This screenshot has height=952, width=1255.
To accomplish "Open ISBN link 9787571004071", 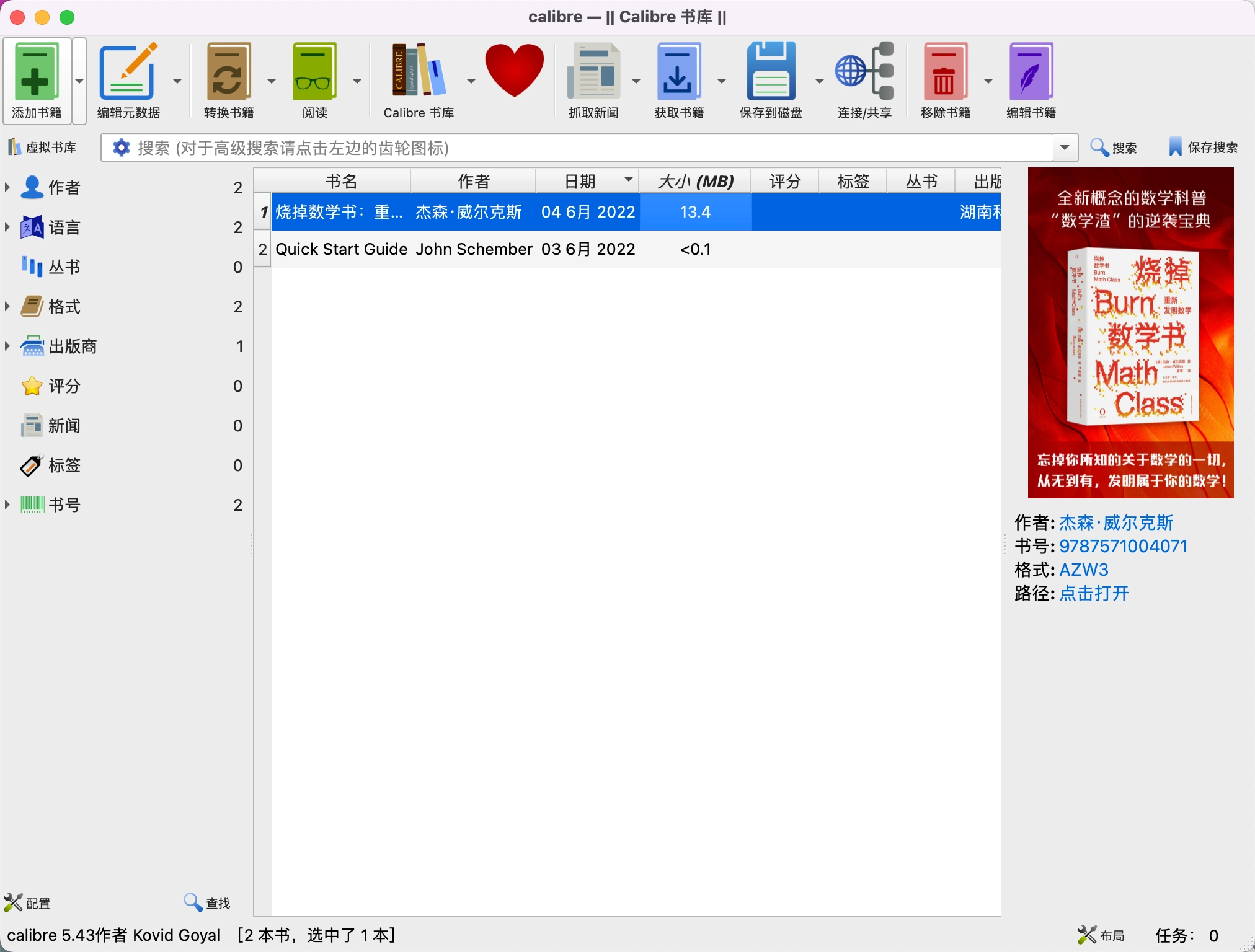I will (x=1123, y=546).
